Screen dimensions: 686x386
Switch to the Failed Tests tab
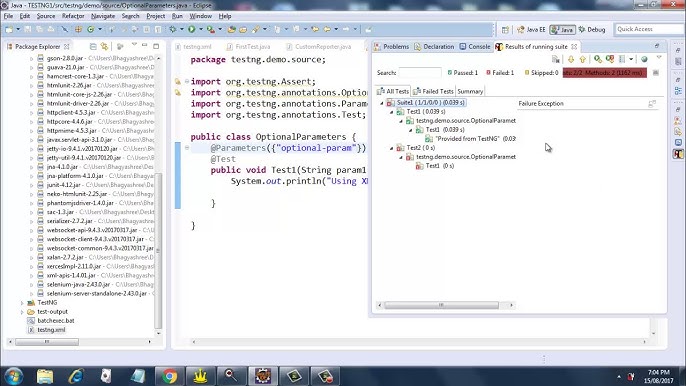tap(433, 91)
